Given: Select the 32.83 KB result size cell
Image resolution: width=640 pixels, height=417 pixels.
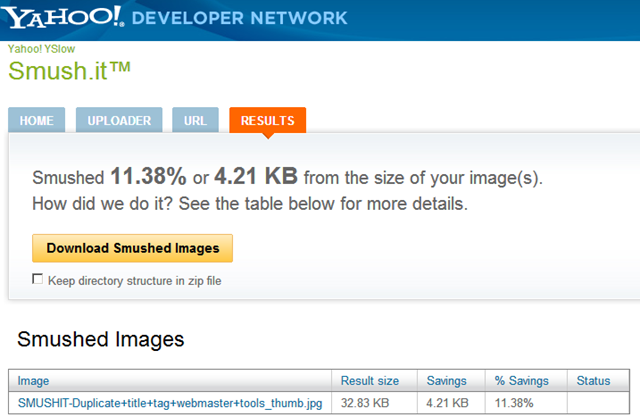Looking at the screenshot, I should point(374,403).
